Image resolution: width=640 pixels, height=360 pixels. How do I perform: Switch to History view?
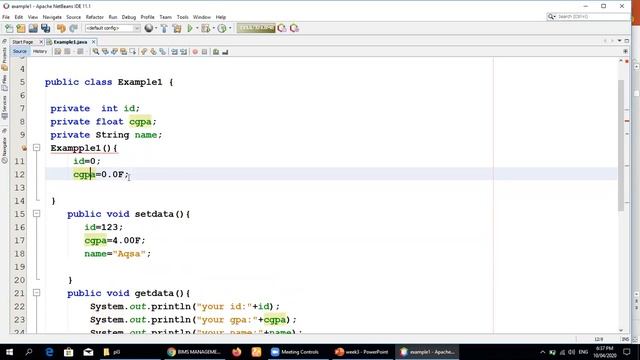[x=40, y=51]
